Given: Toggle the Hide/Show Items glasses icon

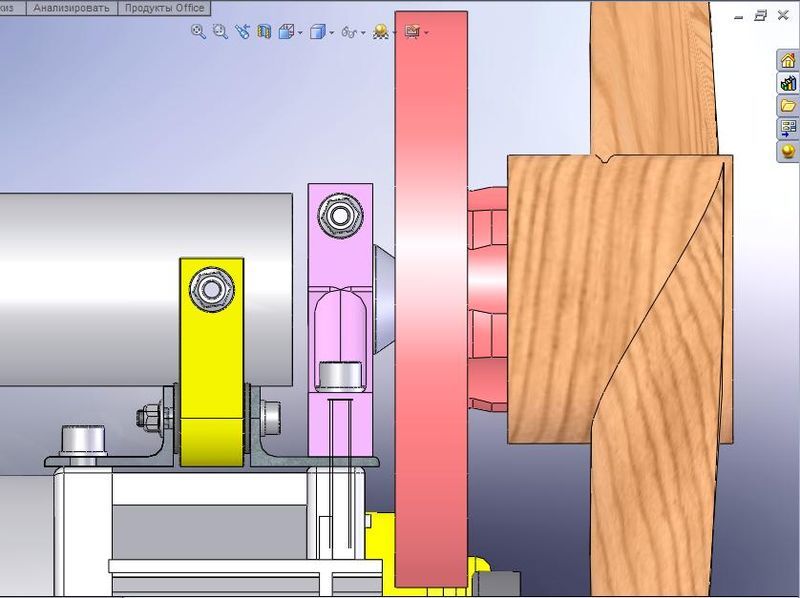Looking at the screenshot, I should point(350,32).
